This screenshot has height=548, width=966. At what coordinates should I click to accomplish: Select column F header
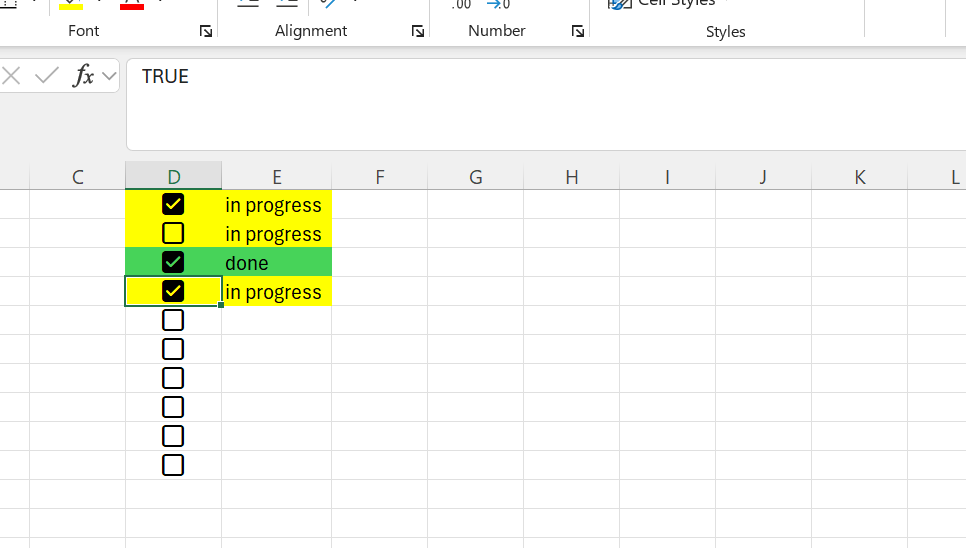pyautogui.click(x=380, y=177)
